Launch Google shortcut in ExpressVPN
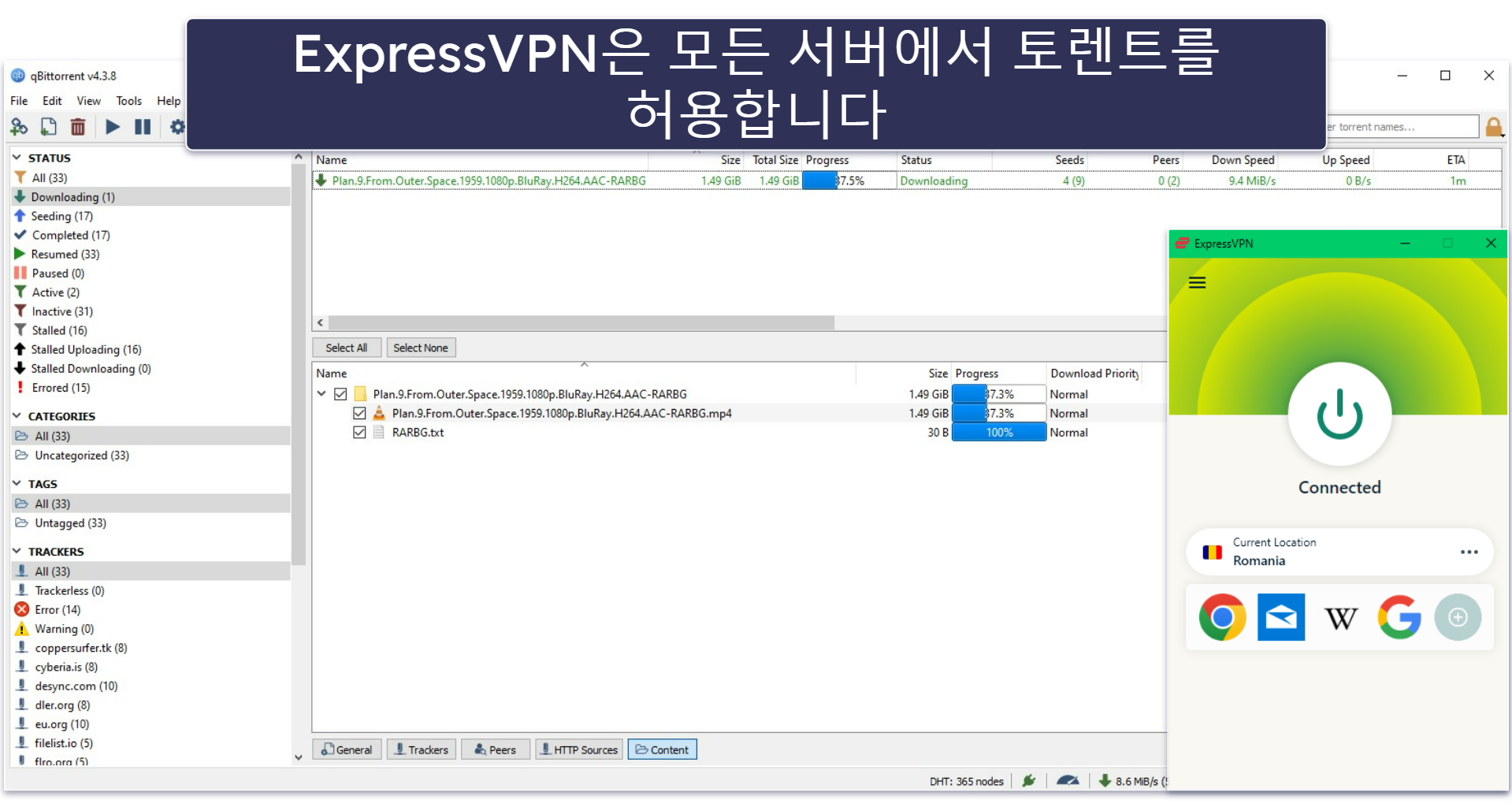1512x807 pixels. pyautogui.click(x=1399, y=617)
